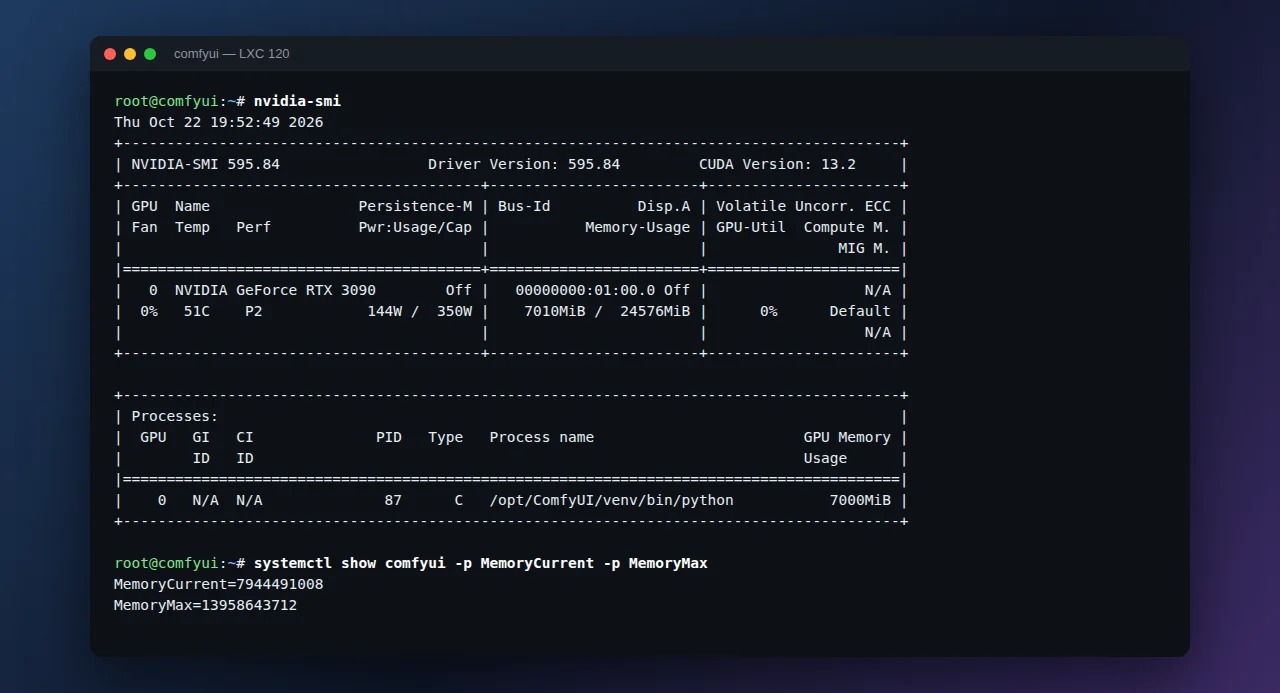Click process memory usage '7000MiB'
1280x693 pixels.
[860, 500]
